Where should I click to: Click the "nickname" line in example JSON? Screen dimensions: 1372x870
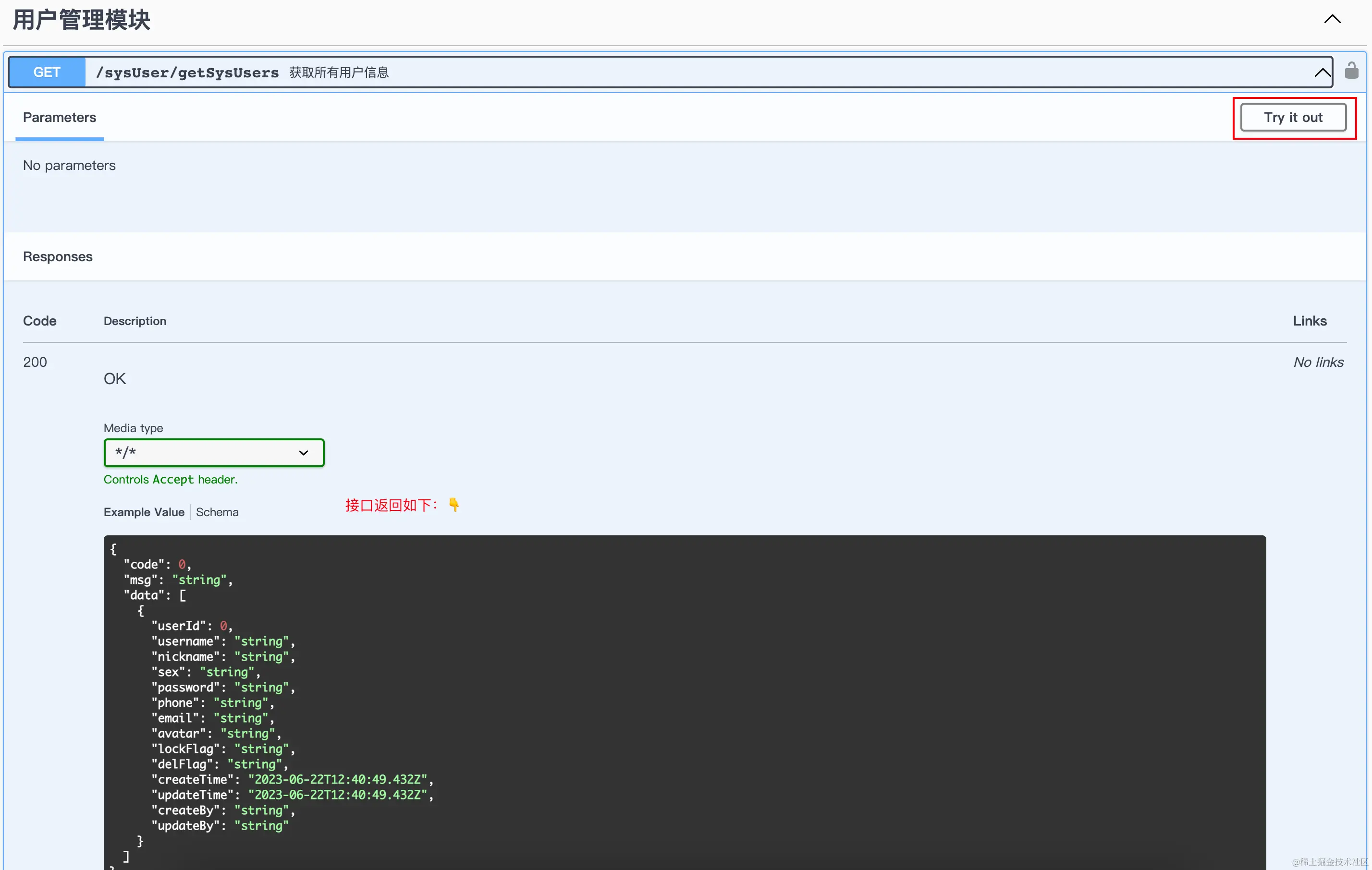(223, 656)
